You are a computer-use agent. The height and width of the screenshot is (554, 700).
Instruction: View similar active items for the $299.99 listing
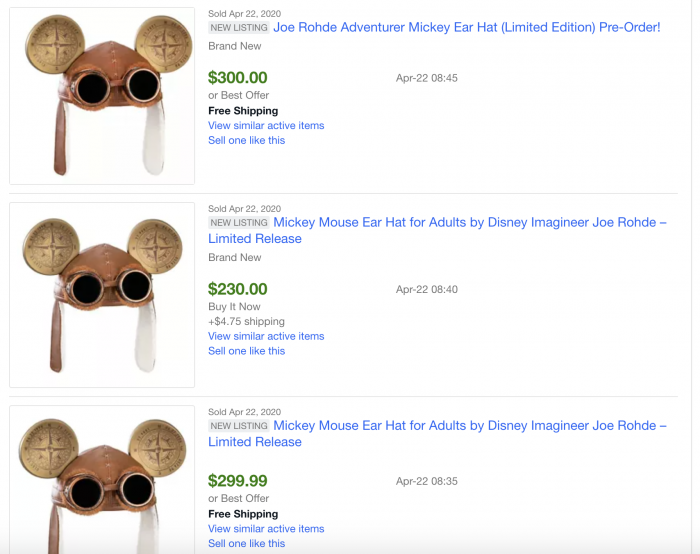click(266, 529)
